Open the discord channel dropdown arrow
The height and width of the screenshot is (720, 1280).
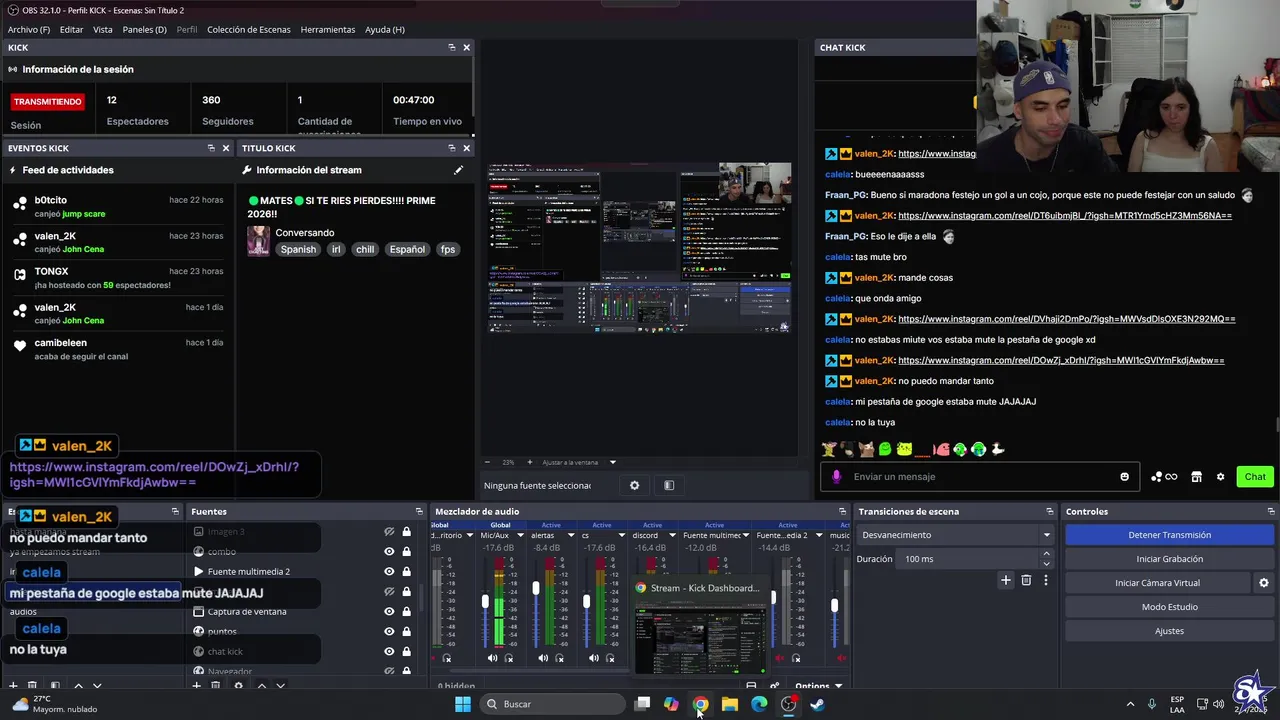(x=672, y=535)
